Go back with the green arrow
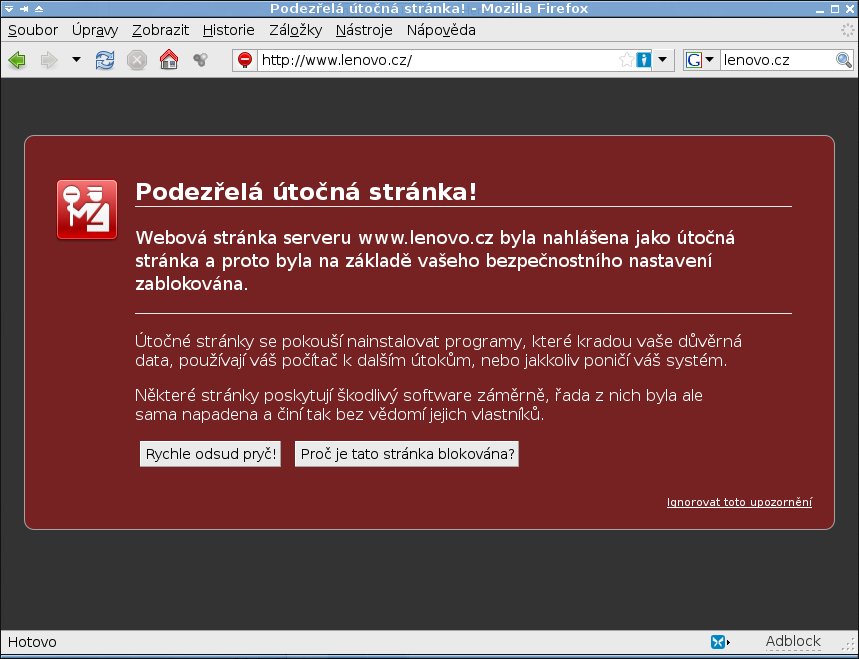The image size is (859, 659). point(17,60)
